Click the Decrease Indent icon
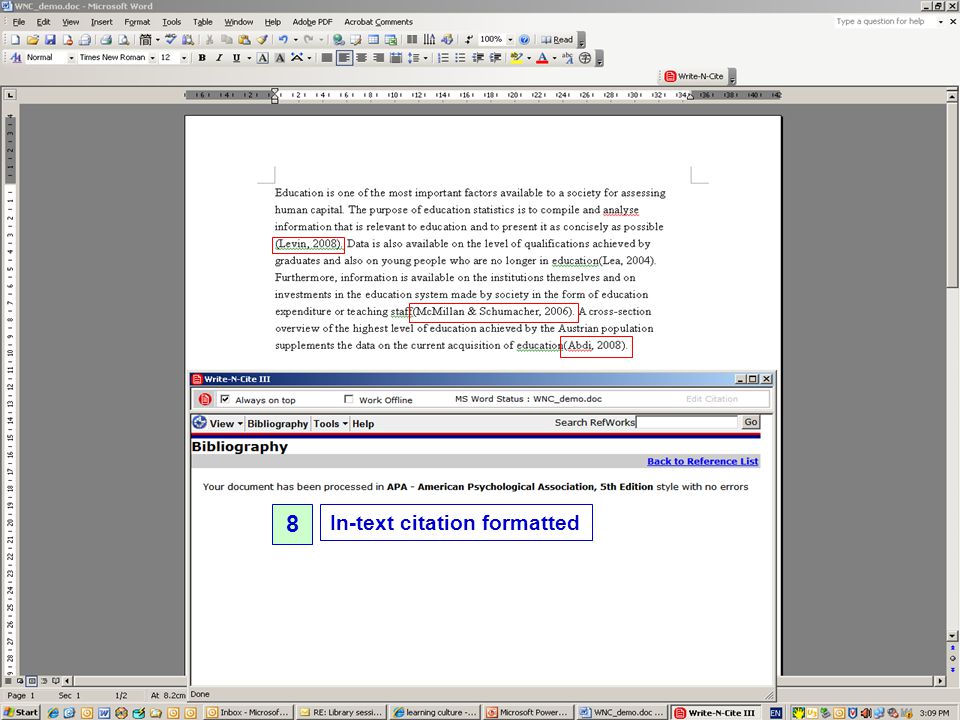The height and width of the screenshot is (720, 960). coord(478,58)
